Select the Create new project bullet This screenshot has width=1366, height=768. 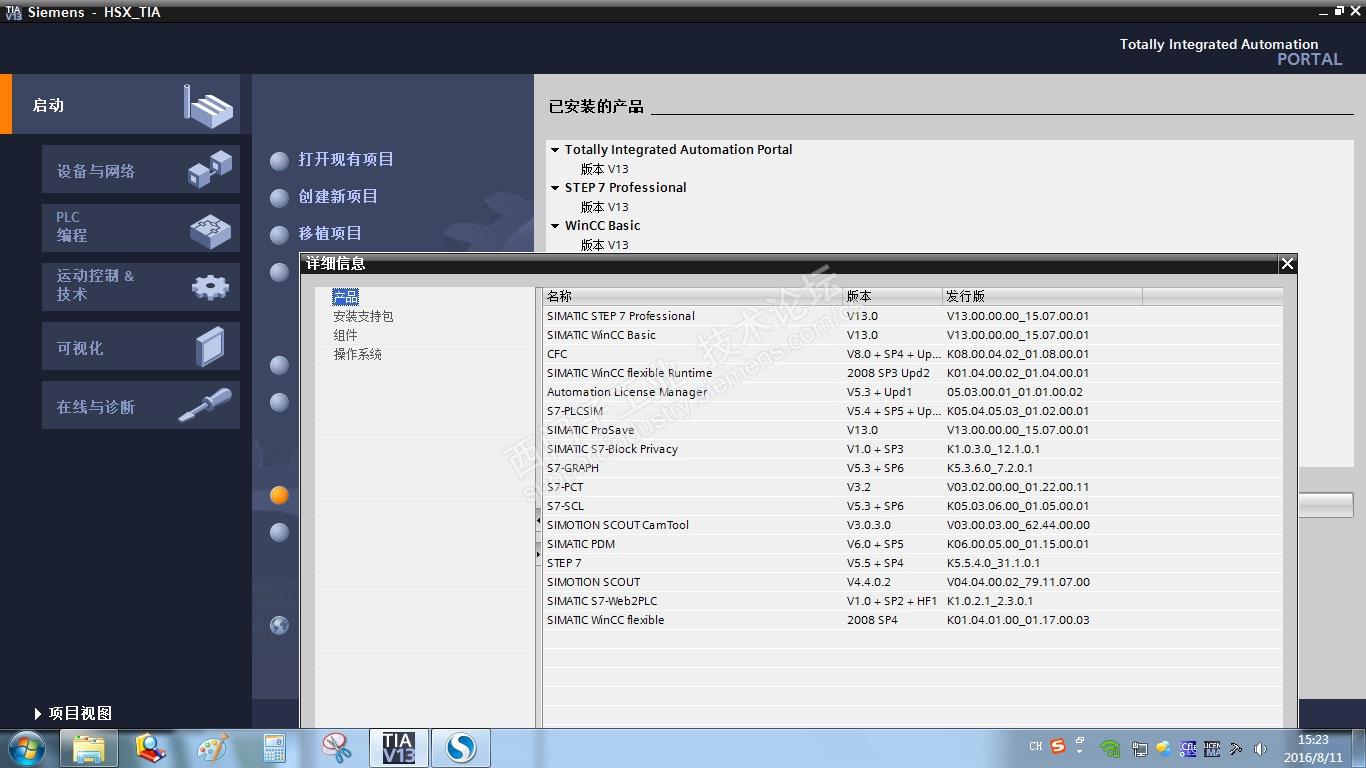pos(280,198)
